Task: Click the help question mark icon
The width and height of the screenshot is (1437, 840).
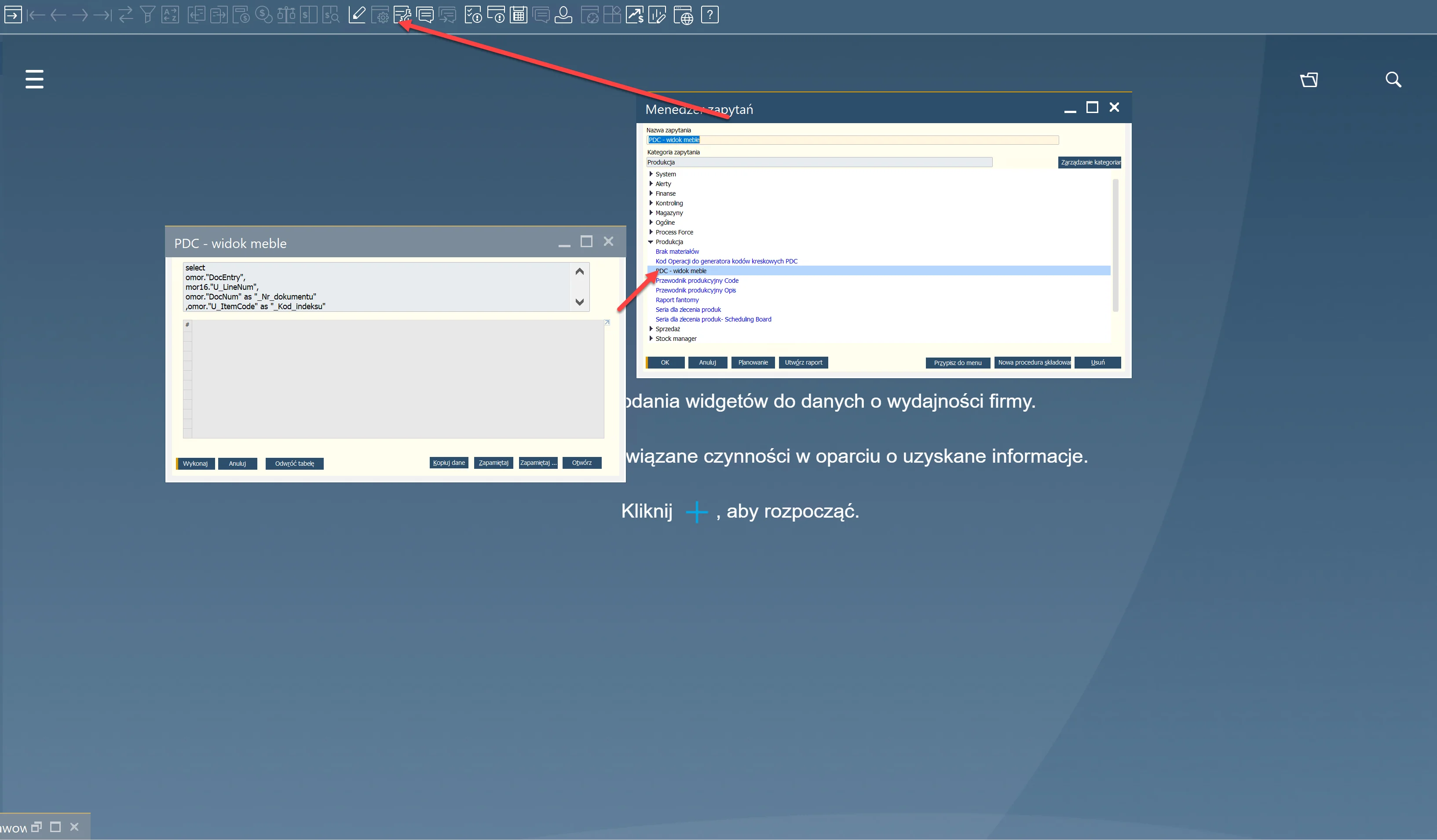Action: [x=710, y=14]
